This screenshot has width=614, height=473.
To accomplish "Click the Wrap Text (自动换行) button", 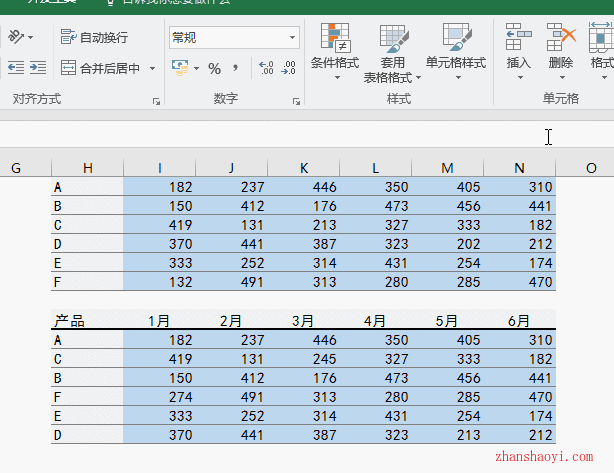I will [x=94, y=37].
